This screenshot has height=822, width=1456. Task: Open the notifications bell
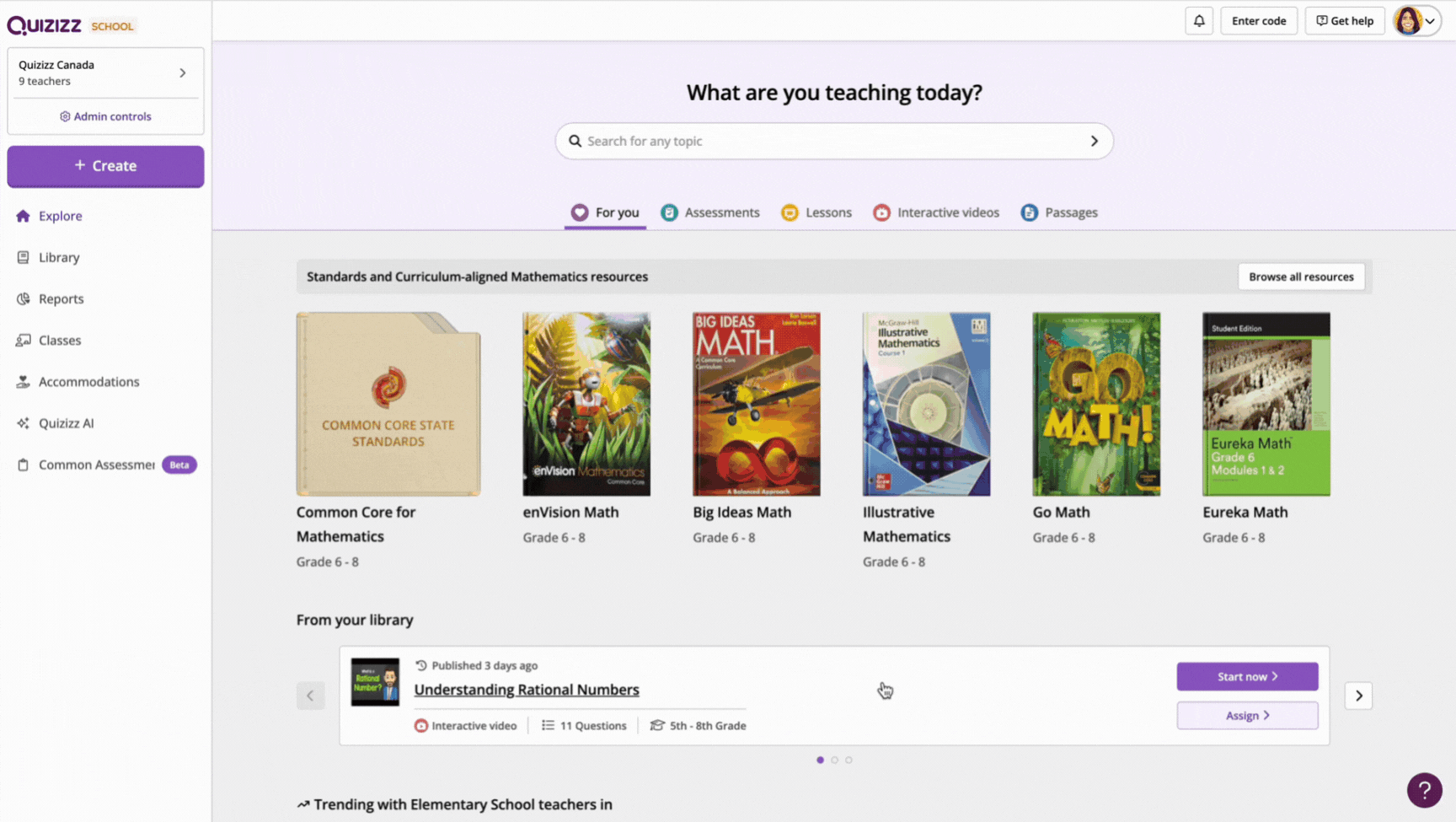click(1199, 21)
